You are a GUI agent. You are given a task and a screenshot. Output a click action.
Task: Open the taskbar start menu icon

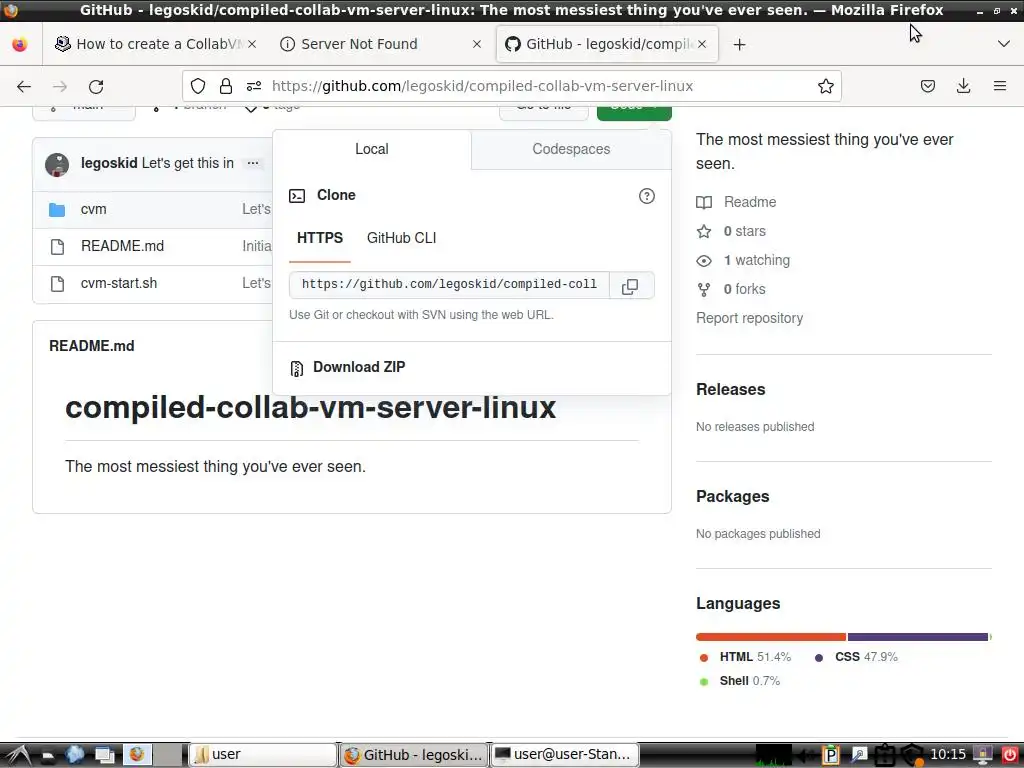click(18, 755)
